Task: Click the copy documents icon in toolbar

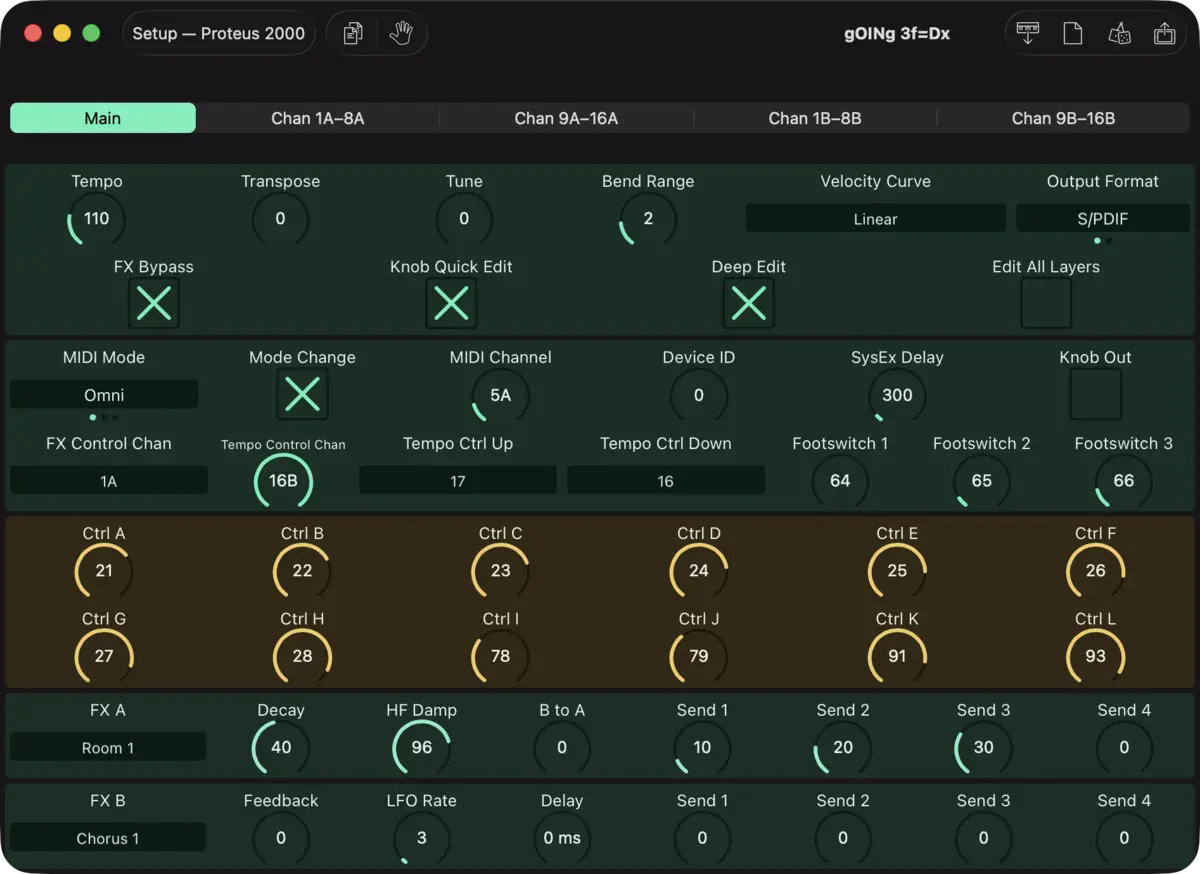Action: click(x=352, y=33)
